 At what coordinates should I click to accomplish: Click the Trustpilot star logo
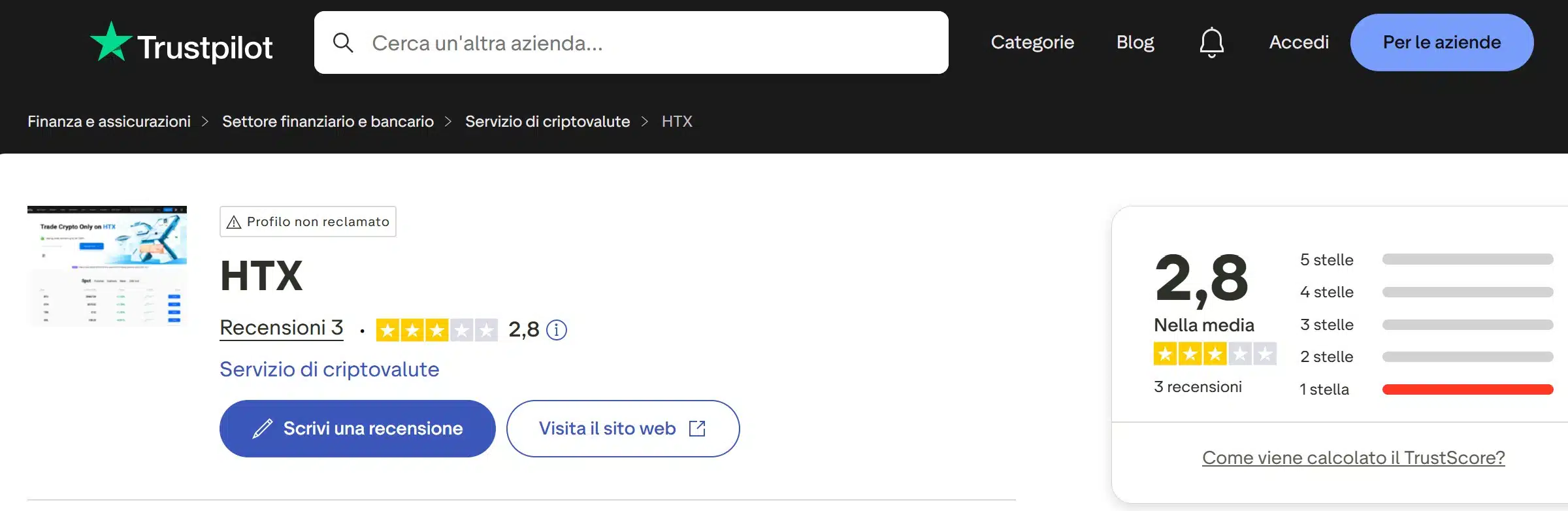pyautogui.click(x=111, y=42)
